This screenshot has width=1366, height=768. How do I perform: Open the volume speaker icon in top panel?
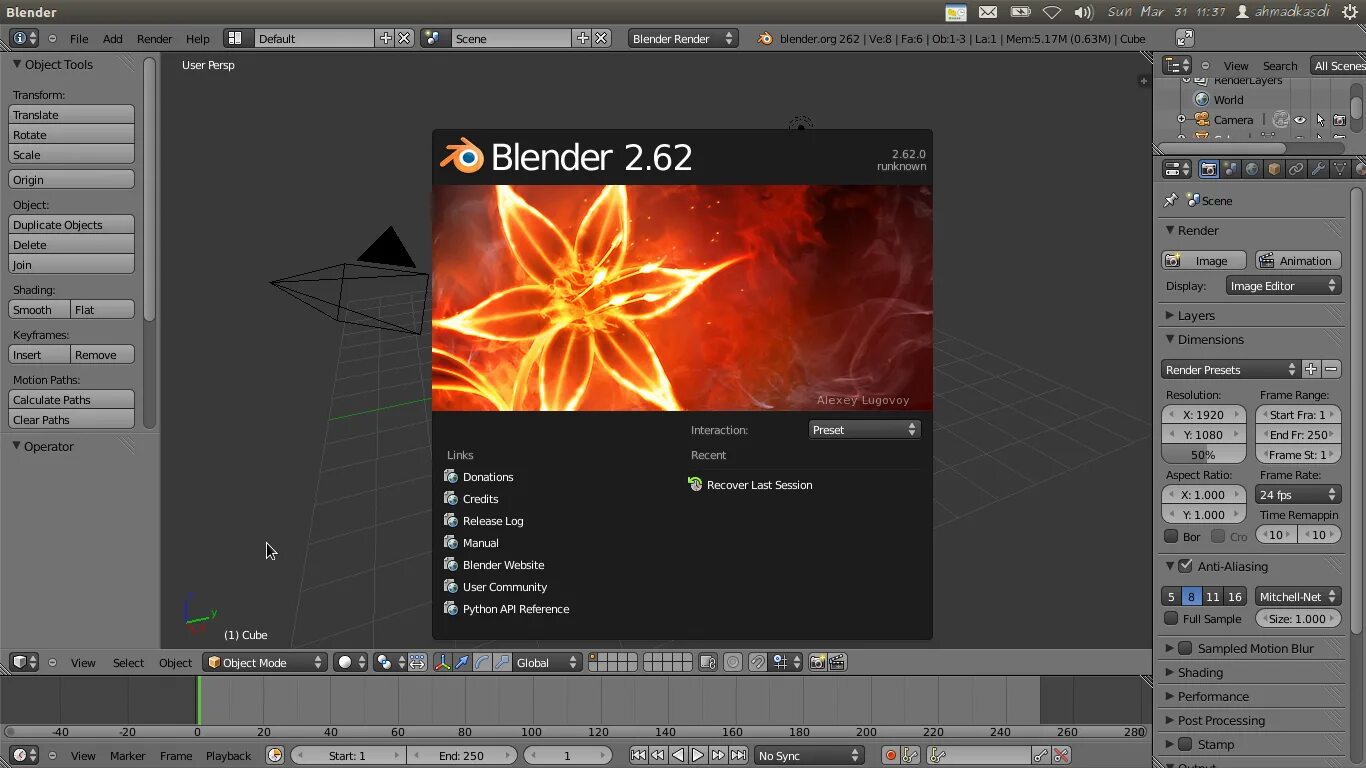tap(1083, 12)
